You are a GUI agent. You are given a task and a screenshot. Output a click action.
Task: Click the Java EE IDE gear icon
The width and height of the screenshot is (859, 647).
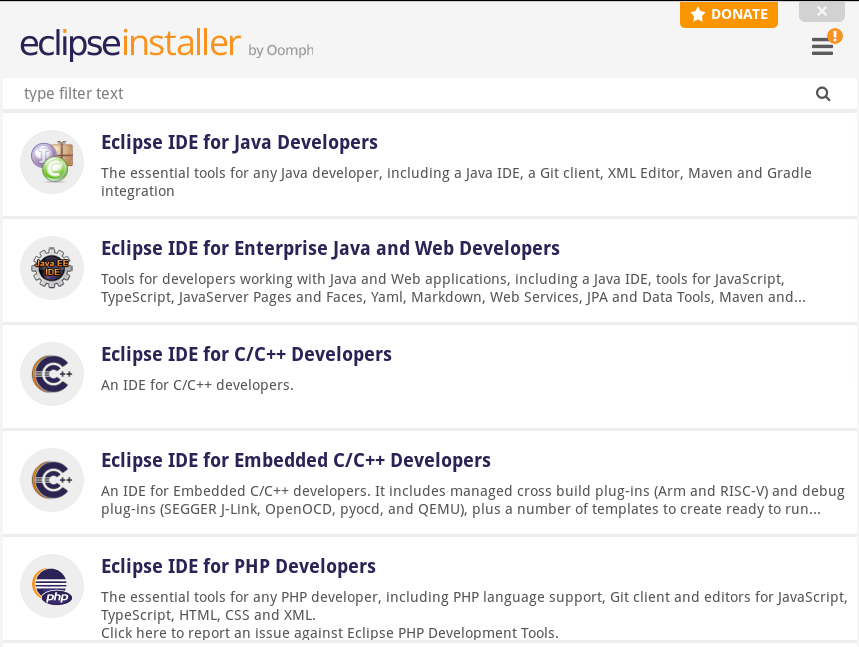click(52, 268)
